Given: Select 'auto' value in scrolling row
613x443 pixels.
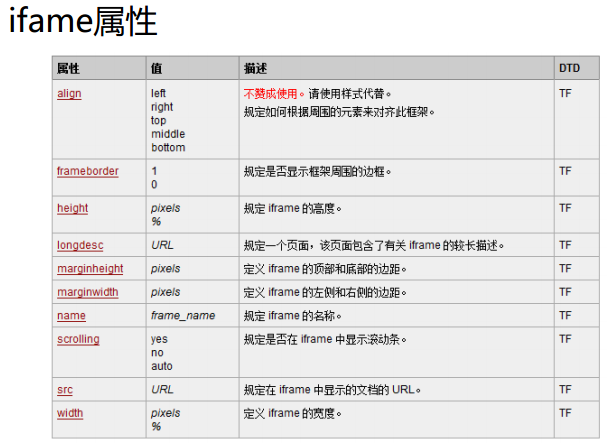Looking at the screenshot, I should 162,366.
